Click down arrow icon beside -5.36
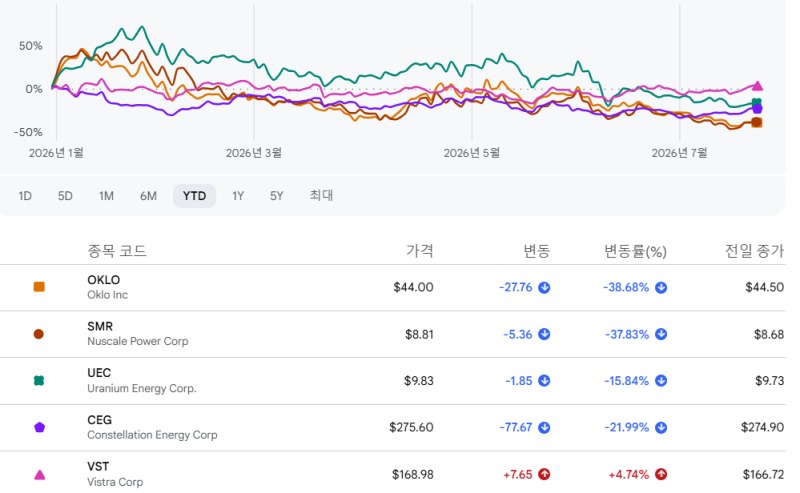This screenshot has width=800, height=493. (x=544, y=334)
